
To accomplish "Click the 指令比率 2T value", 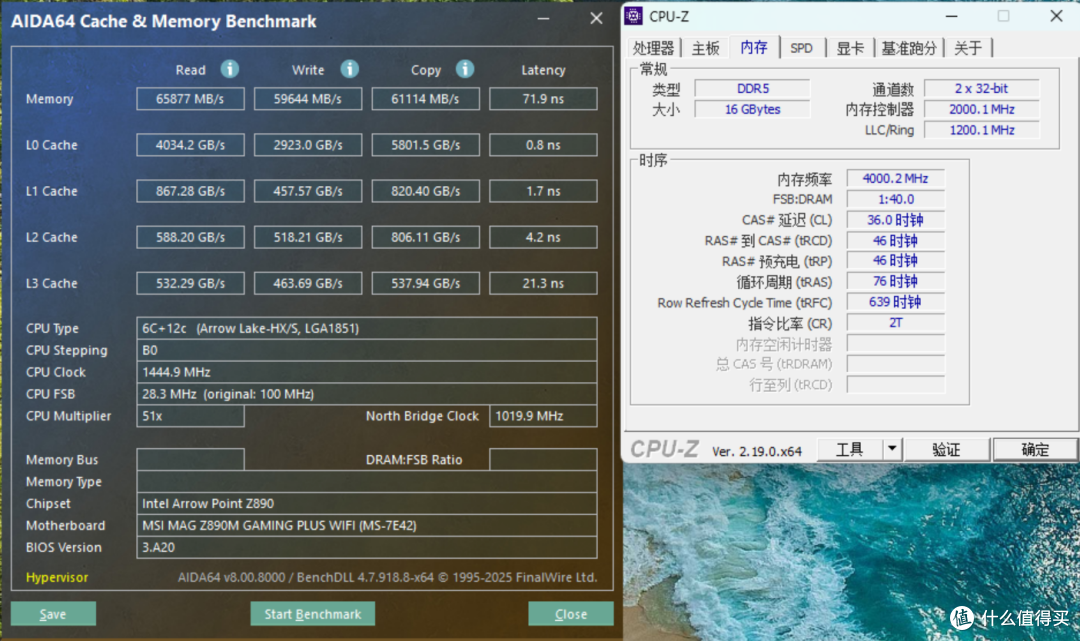I will click(895, 322).
